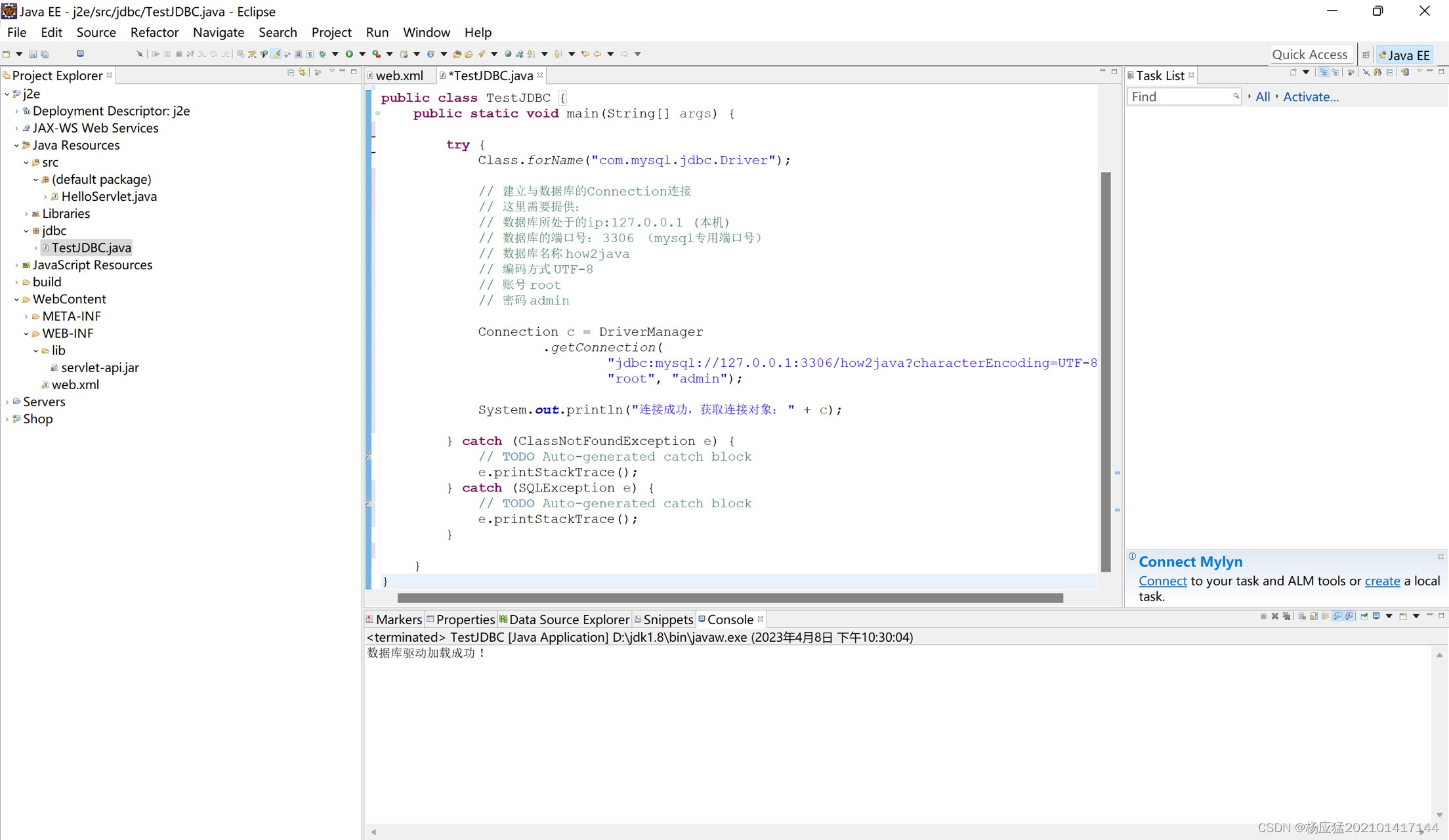Clear the Console output

click(1302, 616)
